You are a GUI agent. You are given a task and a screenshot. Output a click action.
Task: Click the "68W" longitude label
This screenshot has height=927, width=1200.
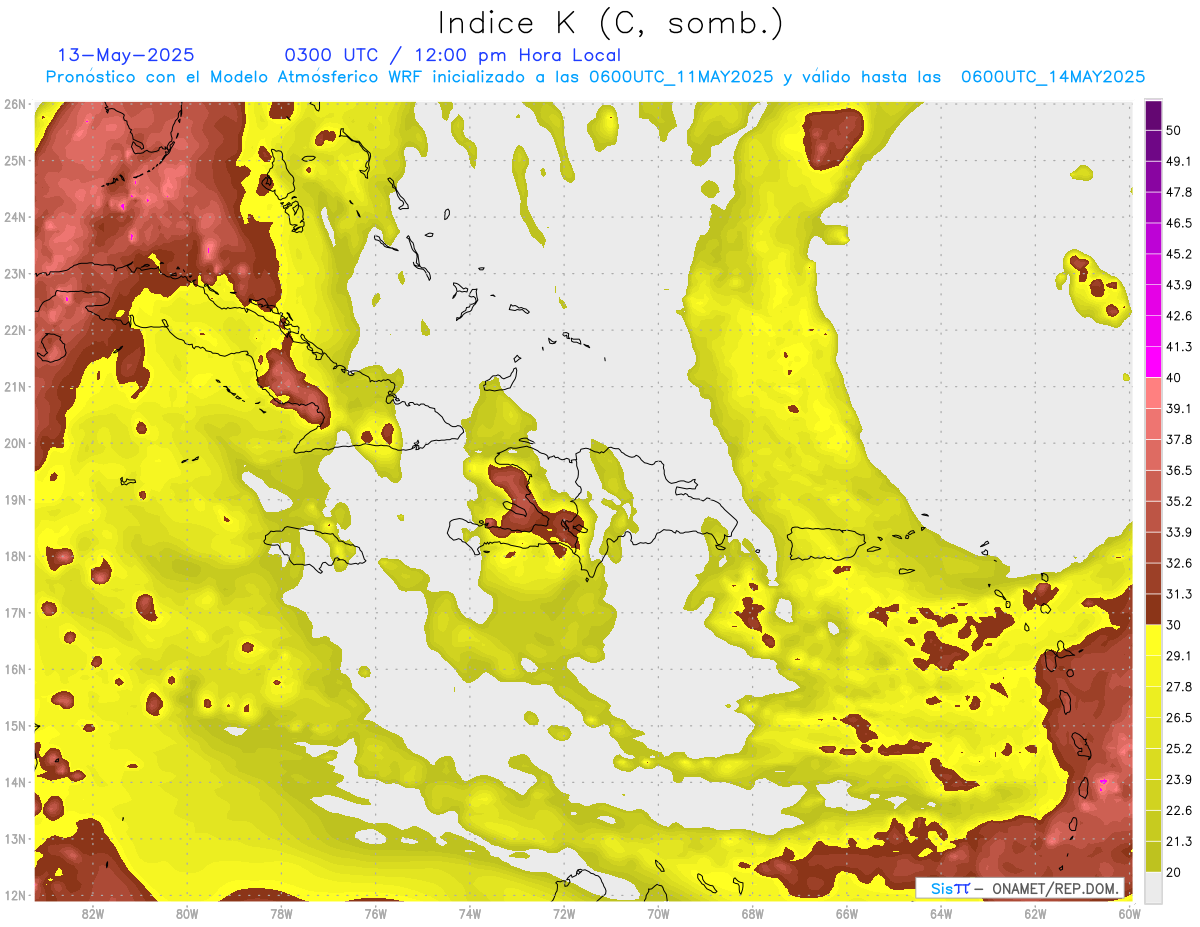(x=752, y=913)
